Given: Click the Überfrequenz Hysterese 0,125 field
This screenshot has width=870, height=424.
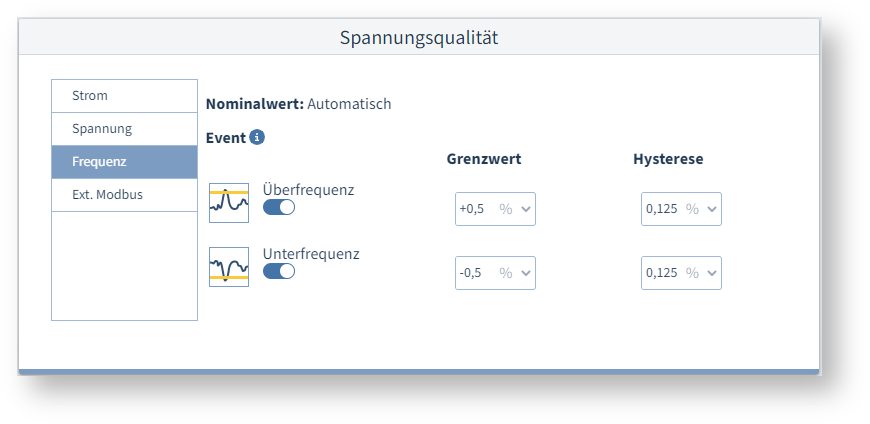Looking at the screenshot, I should 661,209.
